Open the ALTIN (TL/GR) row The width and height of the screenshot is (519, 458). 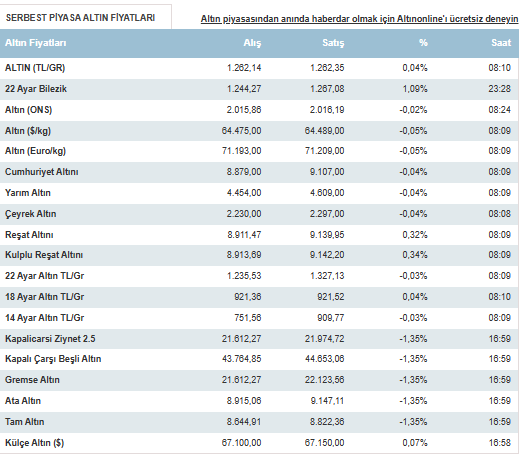[259, 68]
